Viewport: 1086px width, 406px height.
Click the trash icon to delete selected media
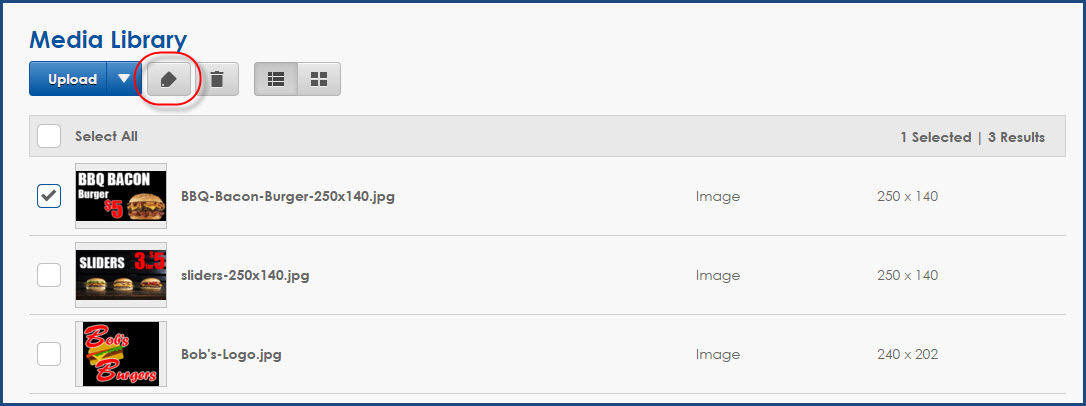(217, 80)
